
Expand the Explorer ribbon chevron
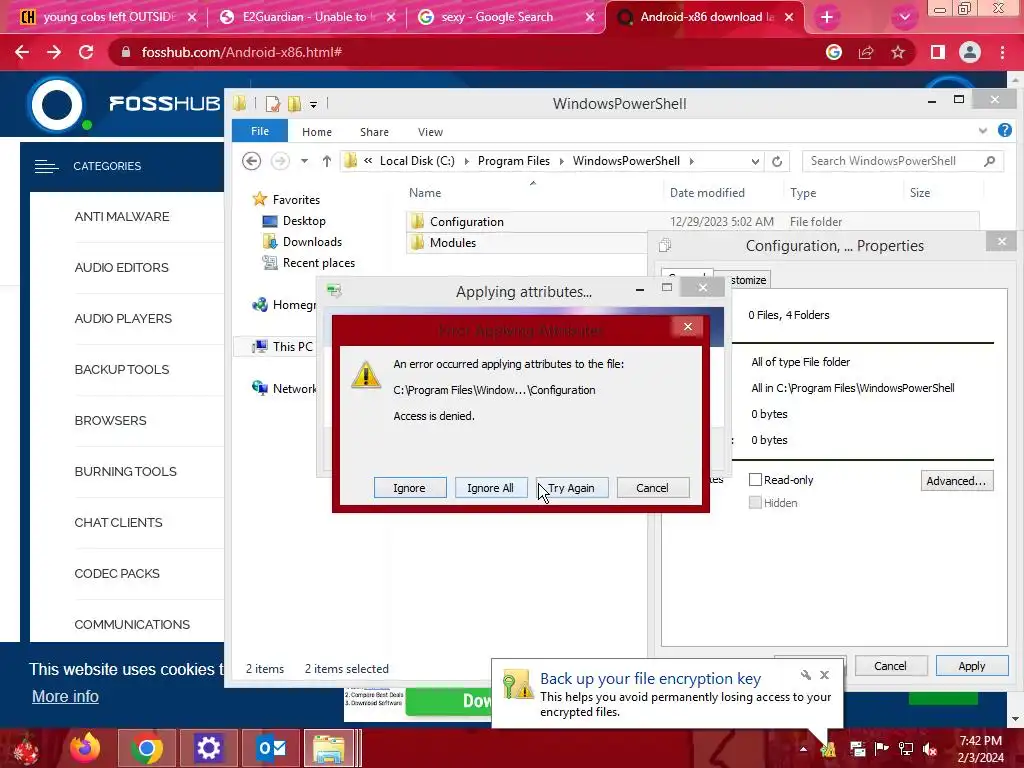pyautogui.click(x=983, y=131)
